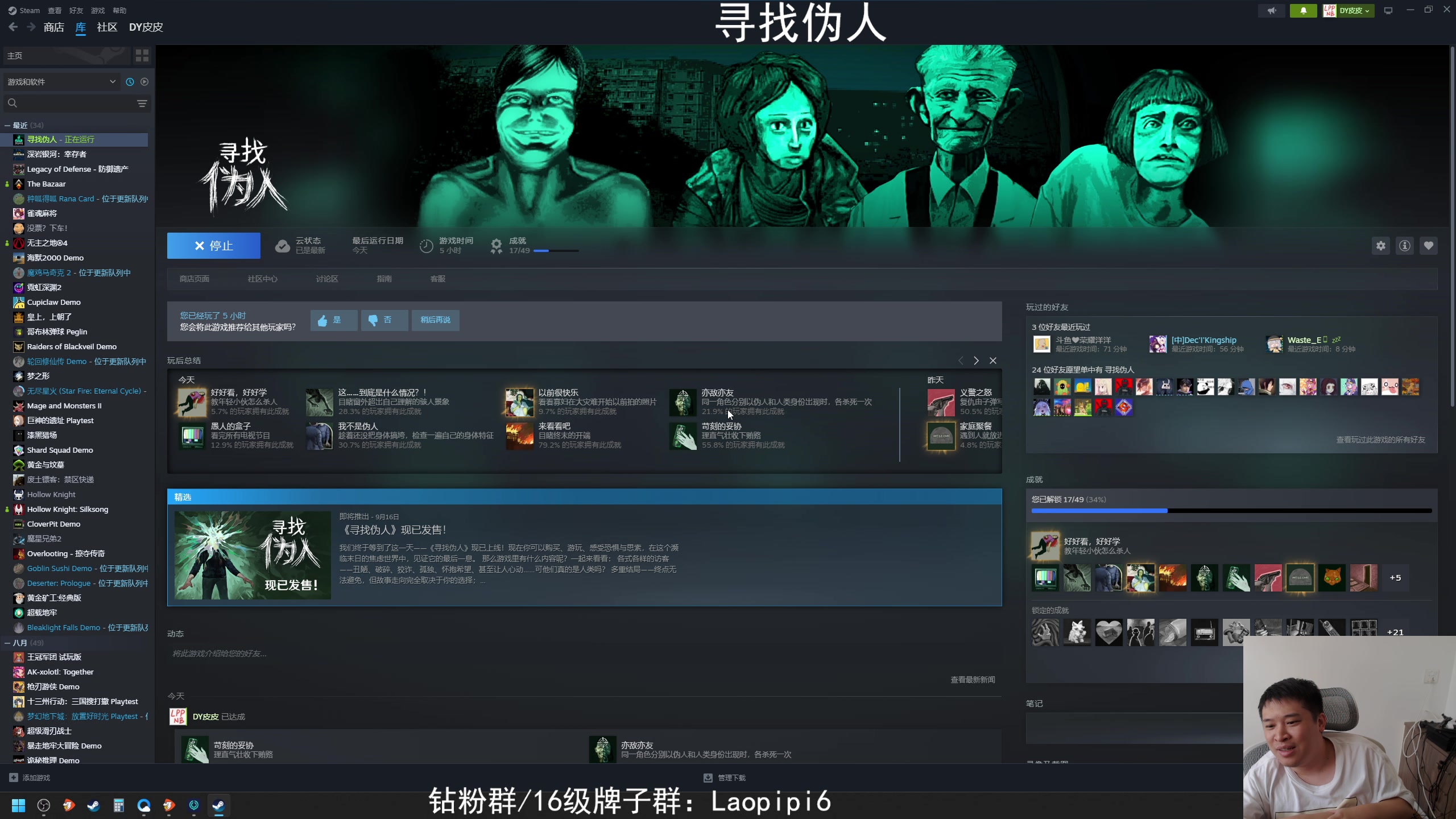1456x819 pixels.
Task: Open the 好友 menu
Action: tap(76, 10)
